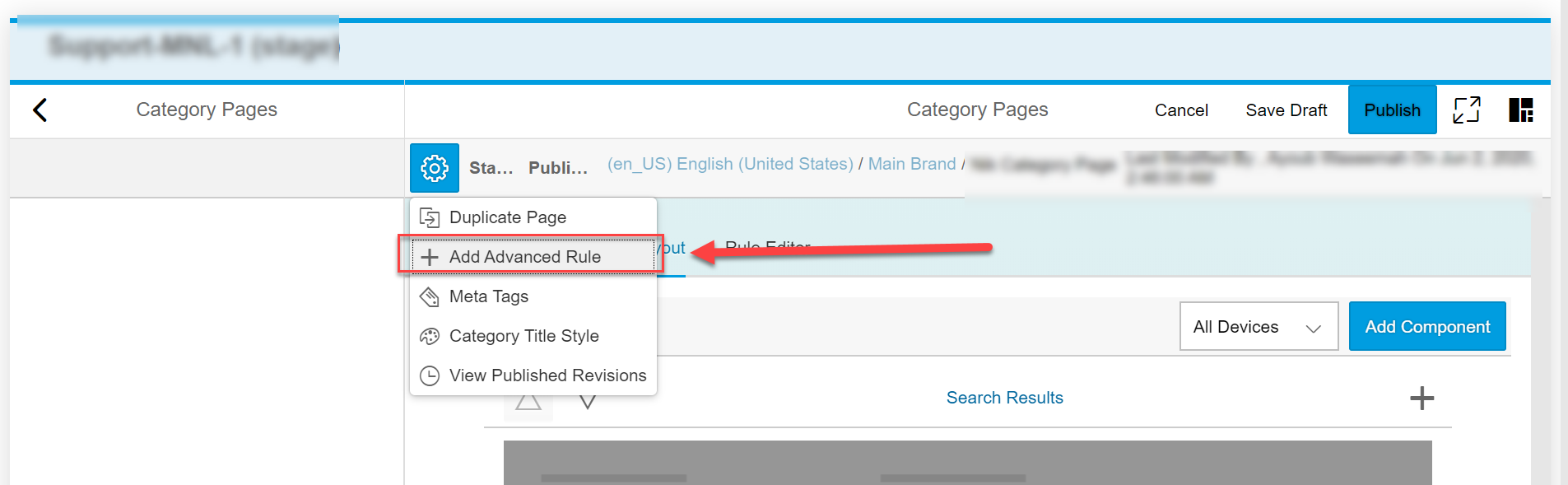Click the Category Pages title in left panel

[207, 110]
